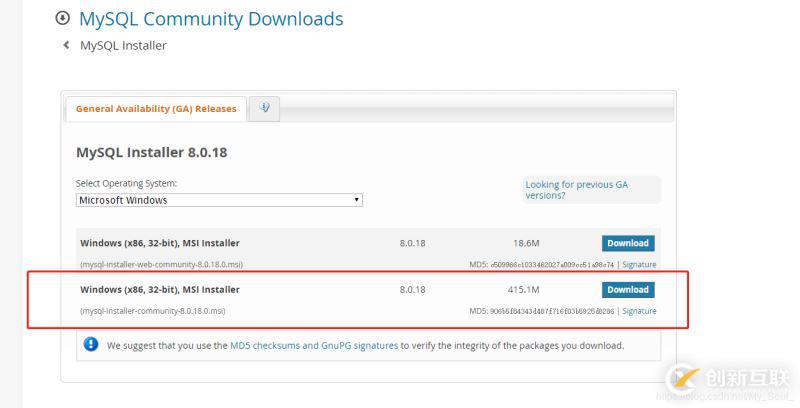
Task: Select the mysql-installer-web-community-8.0.18.0.msi filename
Action: click(x=162, y=265)
